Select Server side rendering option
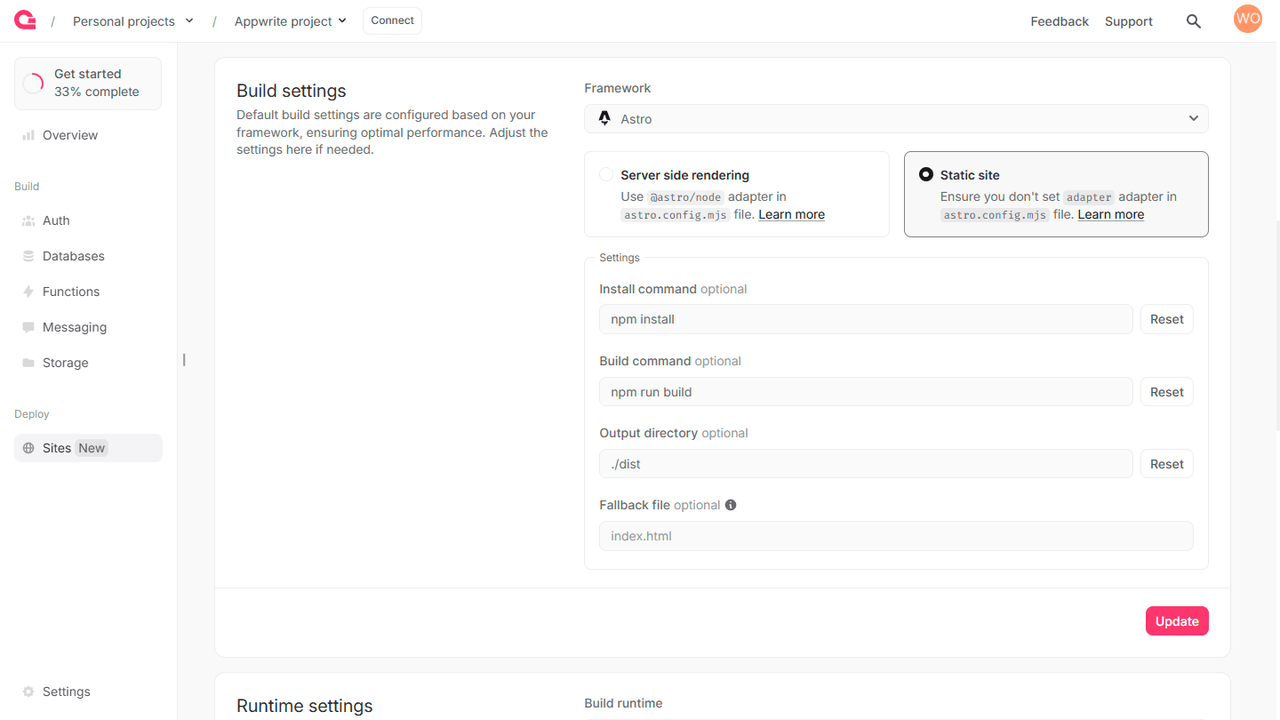This screenshot has width=1280, height=720. coord(606,175)
